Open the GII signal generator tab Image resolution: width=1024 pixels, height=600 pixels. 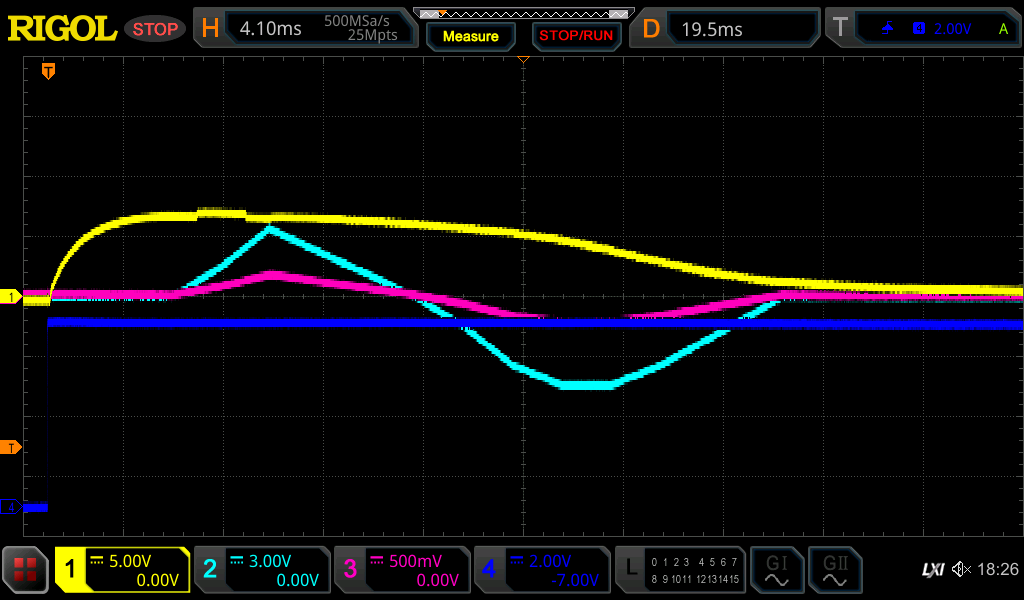pos(834,570)
